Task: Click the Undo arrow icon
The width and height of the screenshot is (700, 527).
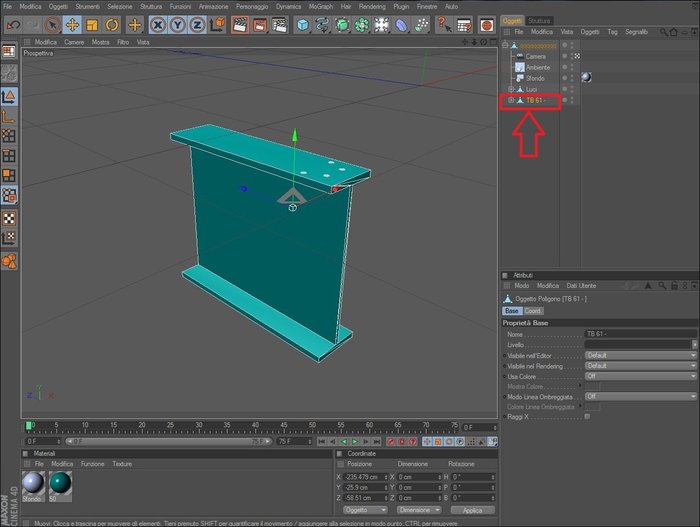Action: (13, 25)
